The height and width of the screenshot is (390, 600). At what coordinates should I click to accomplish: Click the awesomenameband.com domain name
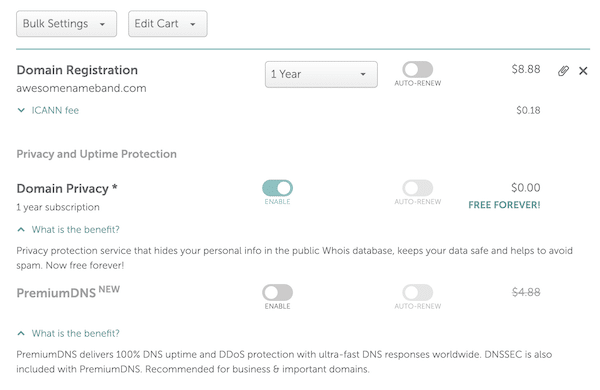(81, 88)
